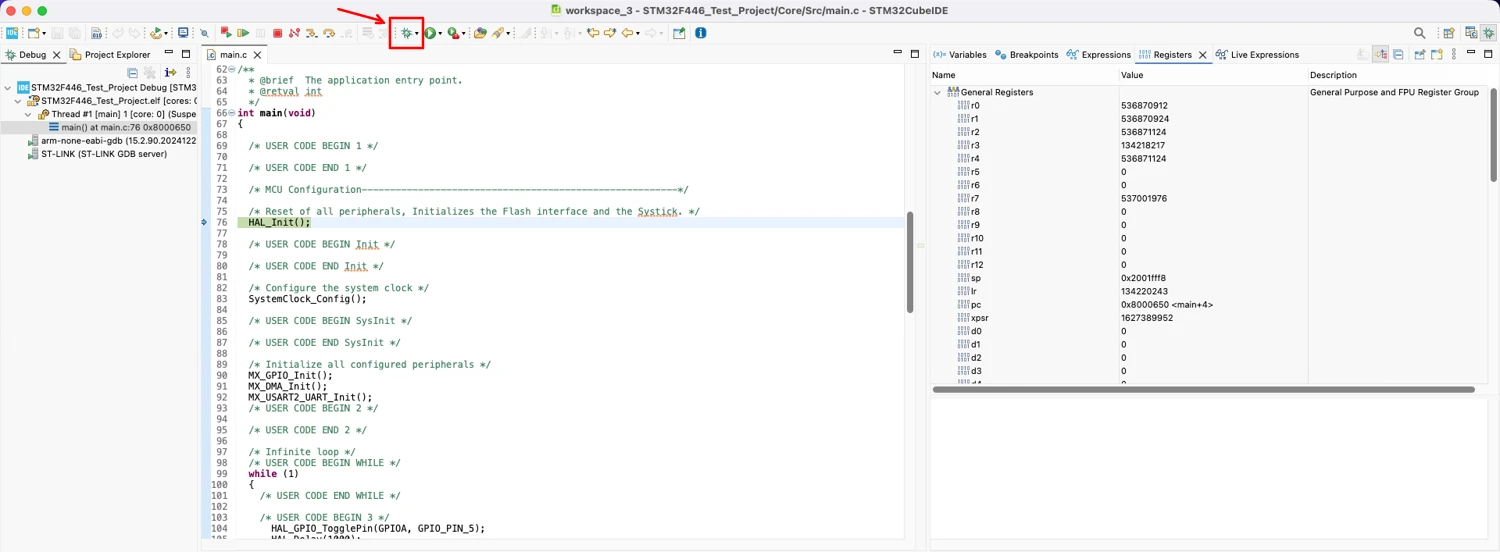Click the Registers horizontal scrollbar
Screen dimensions: 1500x552
pos(1203,389)
